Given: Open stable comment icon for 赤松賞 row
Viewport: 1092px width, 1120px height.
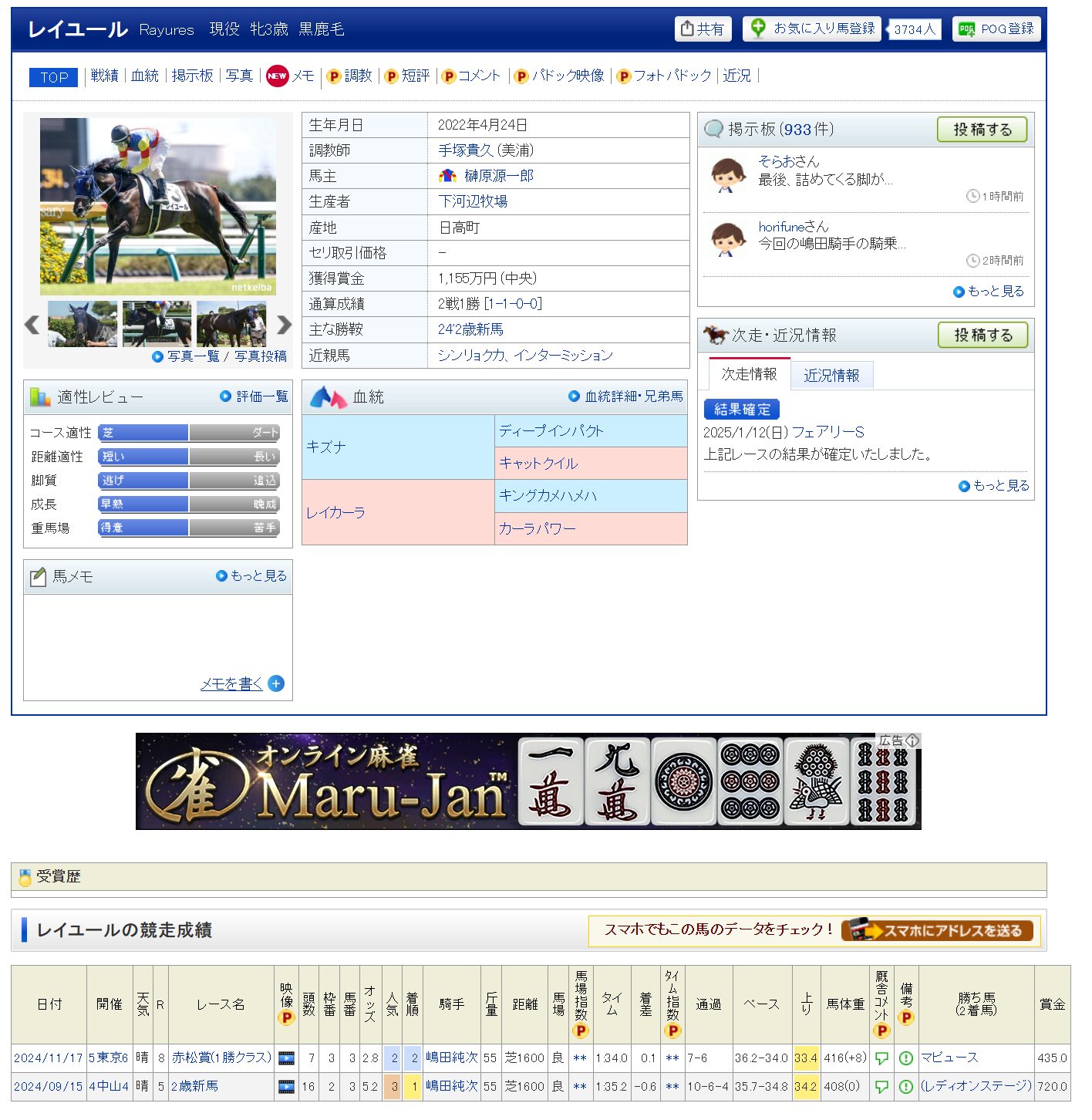Looking at the screenshot, I should click(x=881, y=1058).
